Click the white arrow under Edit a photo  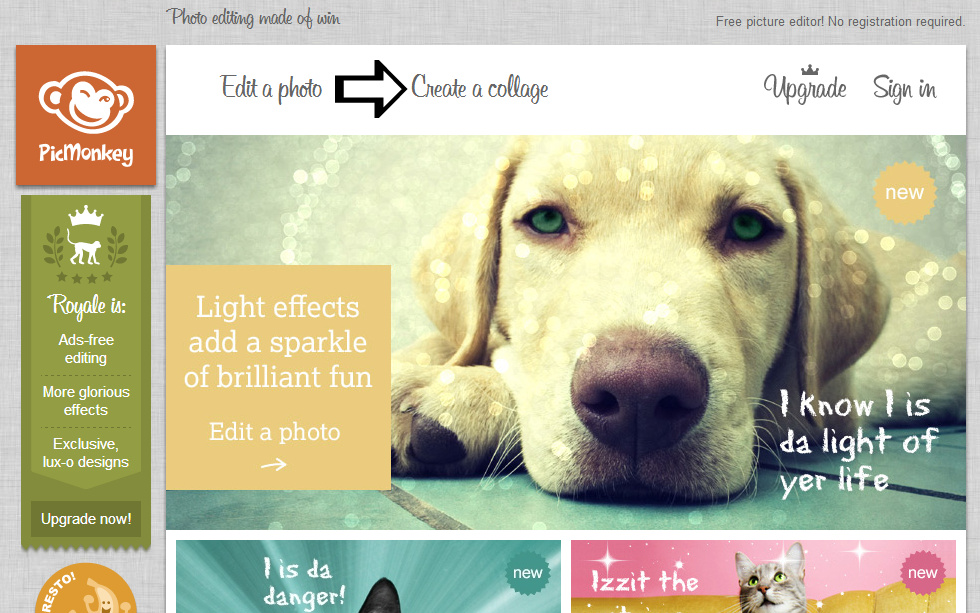[274, 464]
